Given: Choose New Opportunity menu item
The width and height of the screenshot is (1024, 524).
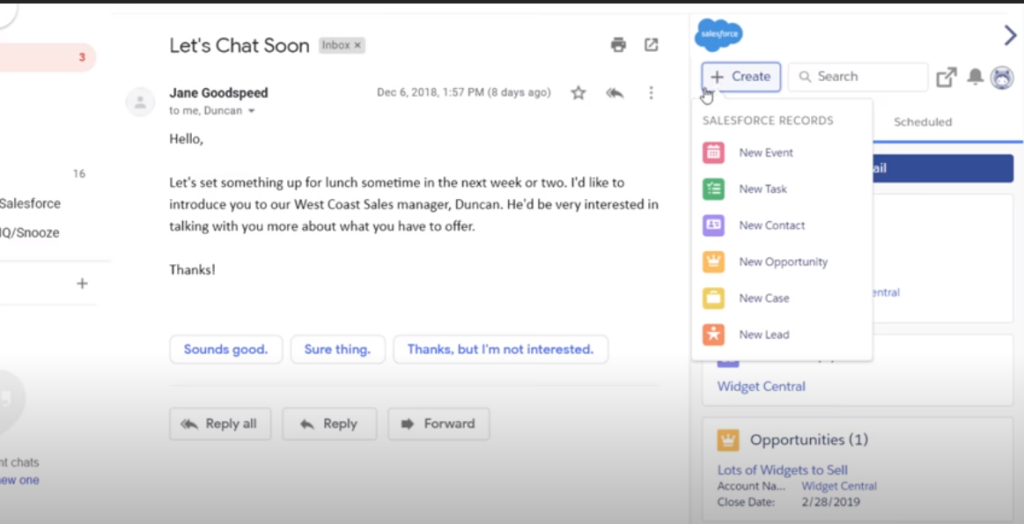Looking at the screenshot, I should (782, 262).
